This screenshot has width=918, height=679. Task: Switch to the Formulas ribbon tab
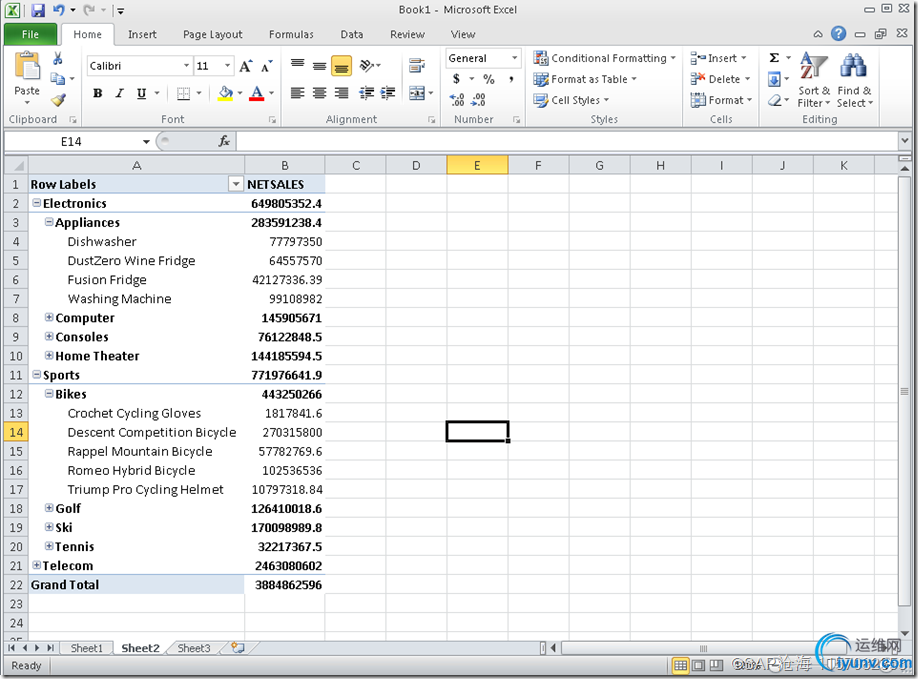click(x=291, y=35)
